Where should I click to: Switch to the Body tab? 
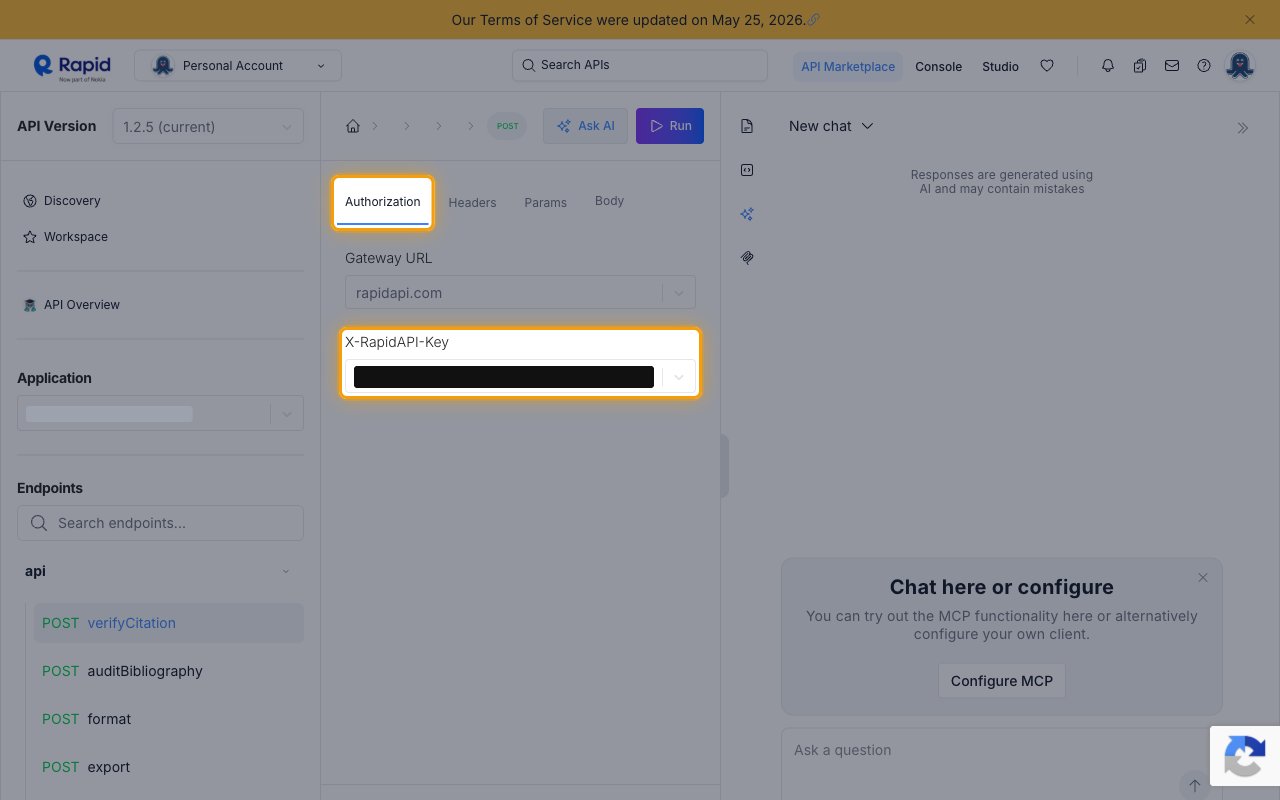tap(609, 201)
